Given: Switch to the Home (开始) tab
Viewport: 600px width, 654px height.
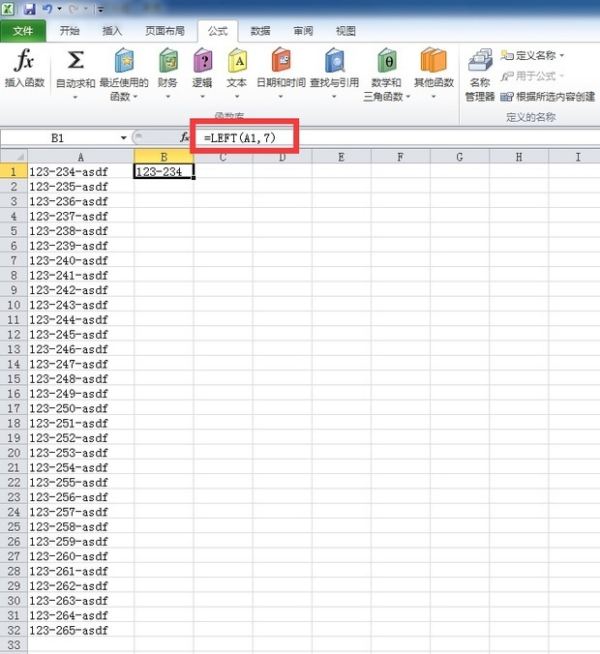Looking at the screenshot, I should point(70,31).
